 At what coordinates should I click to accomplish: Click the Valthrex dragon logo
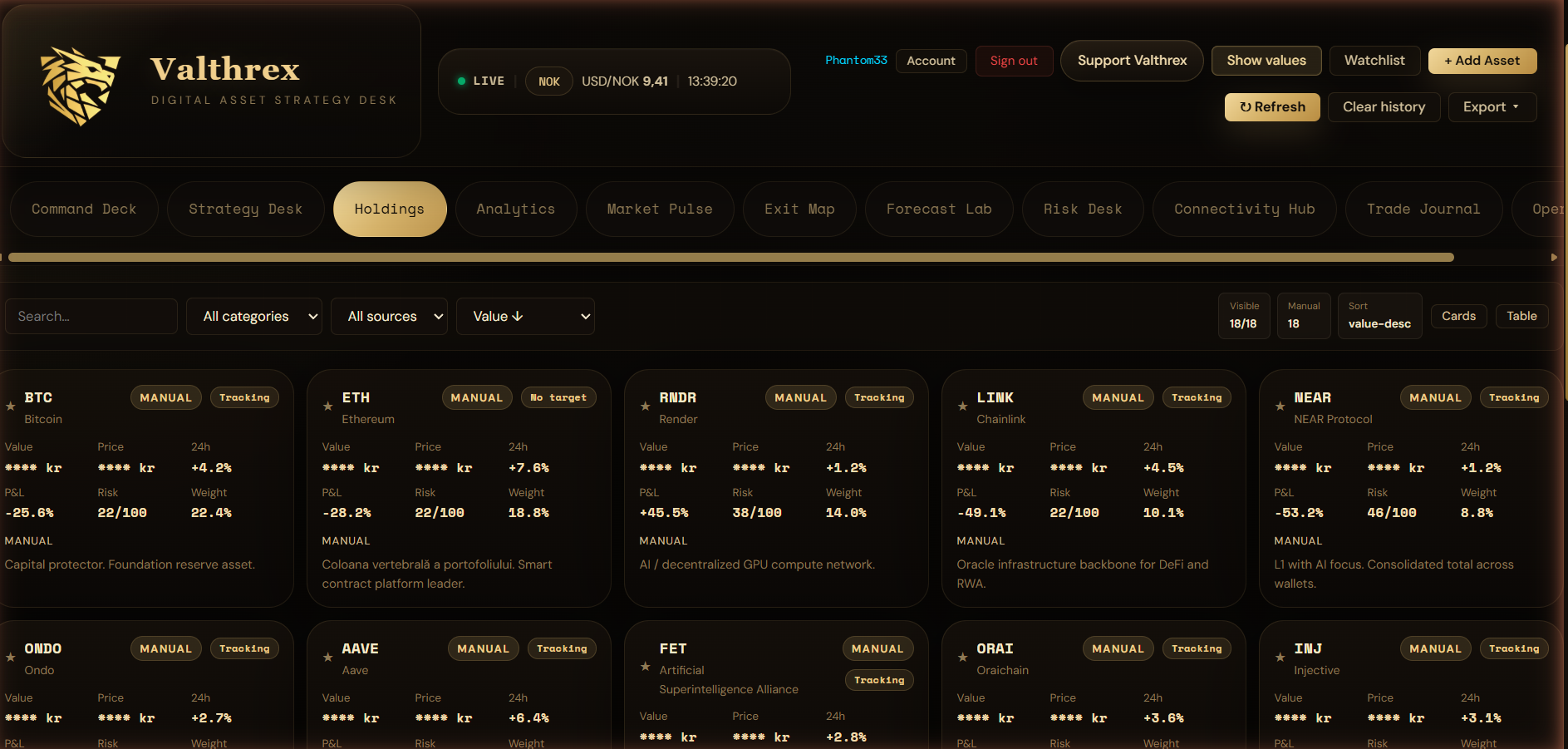point(81,86)
